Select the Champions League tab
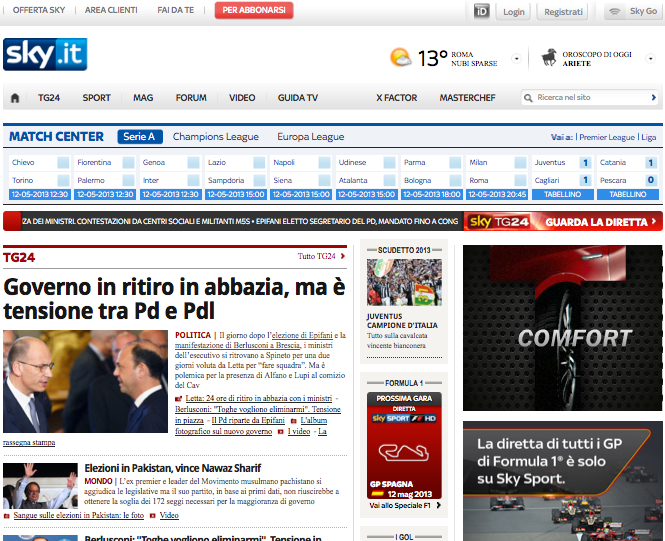The width and height of the screenshot is (665, 541). pos(215,137)
